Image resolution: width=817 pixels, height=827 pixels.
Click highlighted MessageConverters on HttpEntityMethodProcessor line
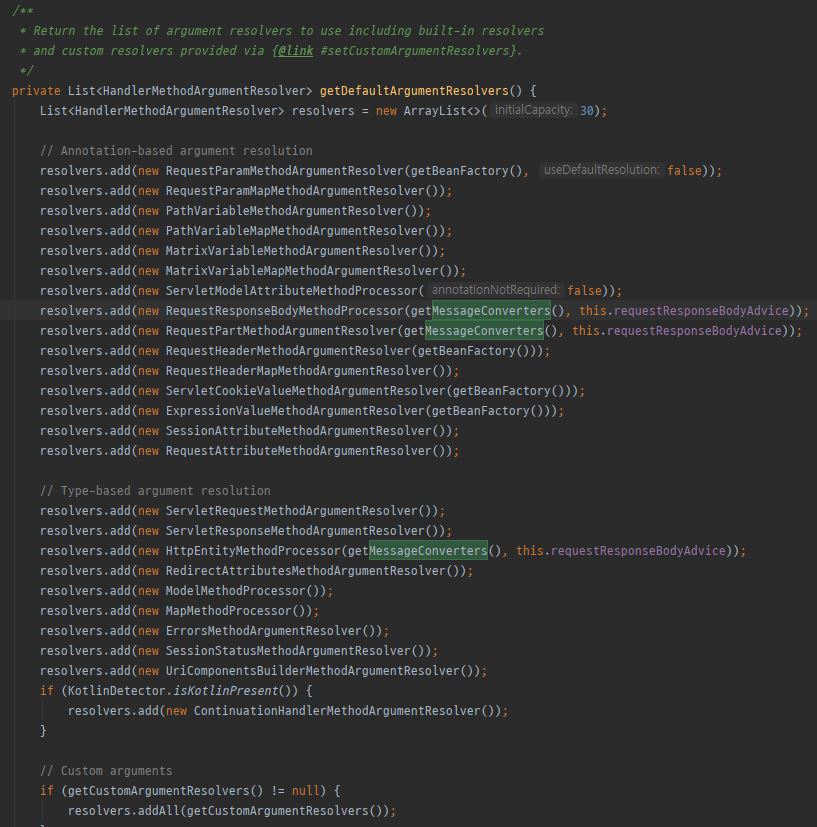coord(428,551)
